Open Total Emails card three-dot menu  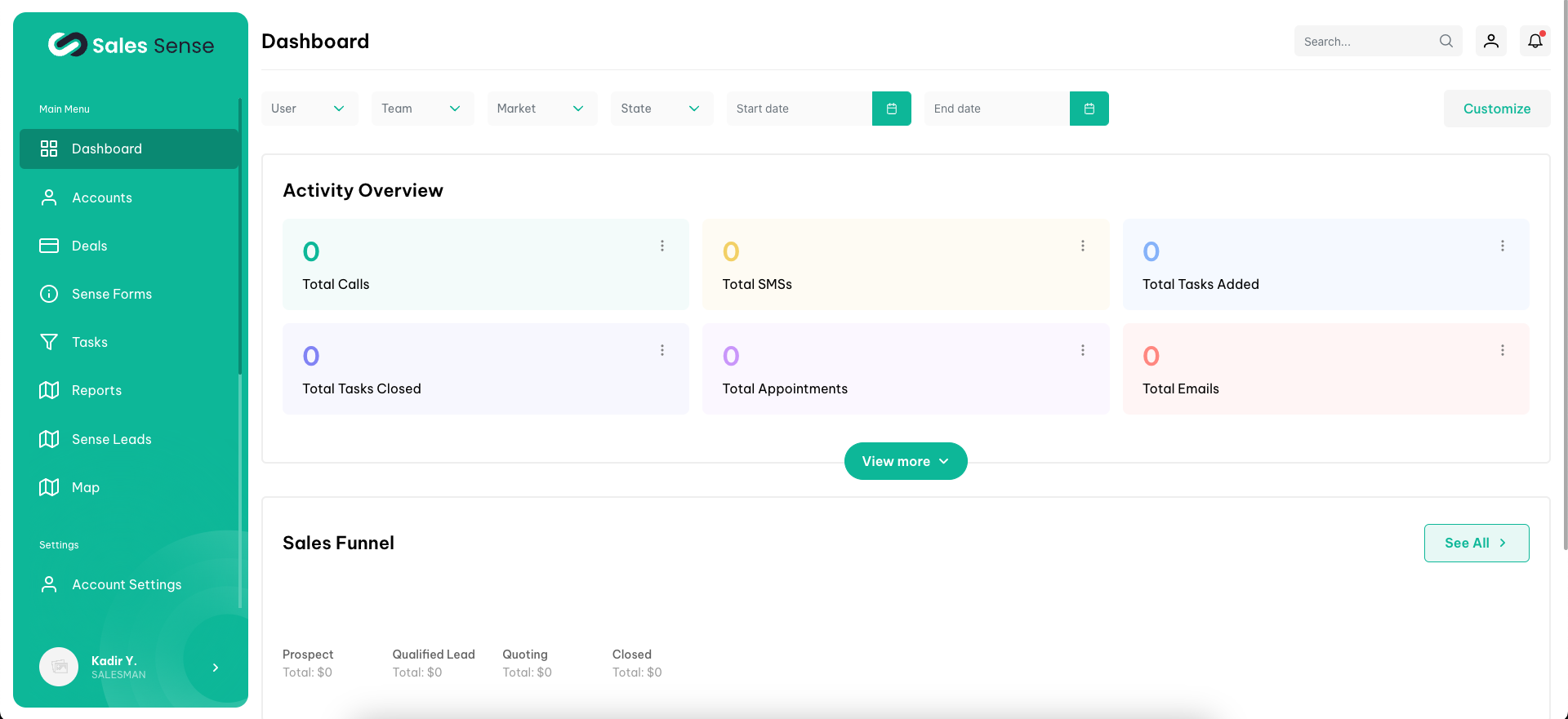pyautogui.click(x=1502, y=350)
